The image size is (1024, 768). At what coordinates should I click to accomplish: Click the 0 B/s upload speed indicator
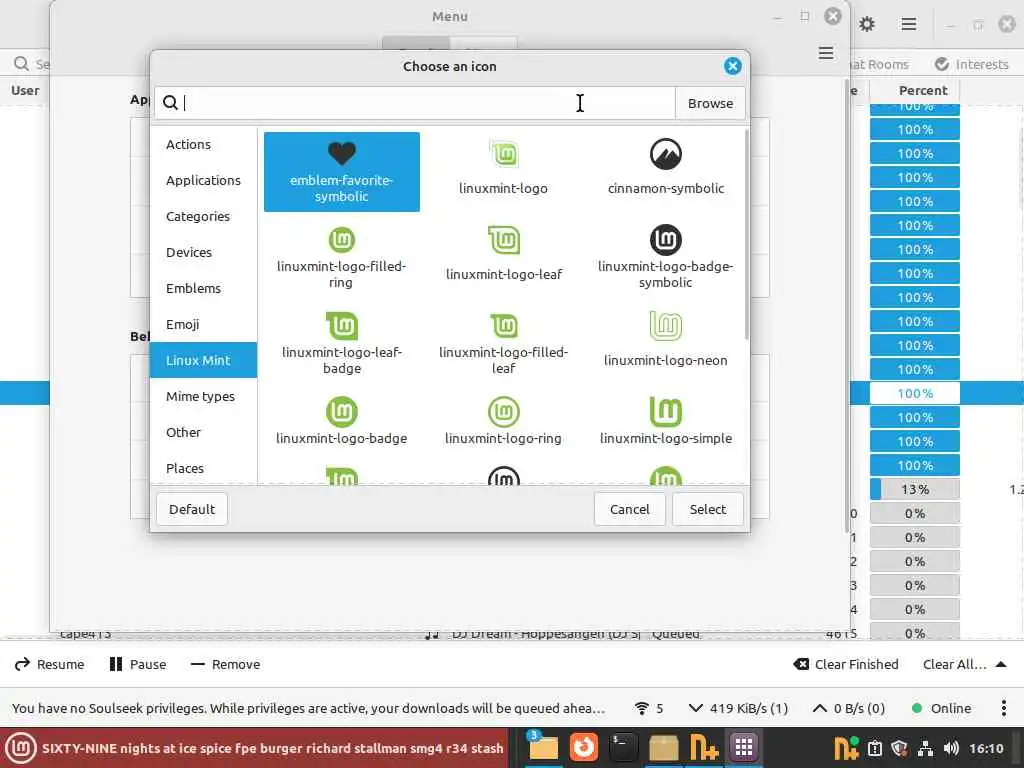tap(848, 708)
